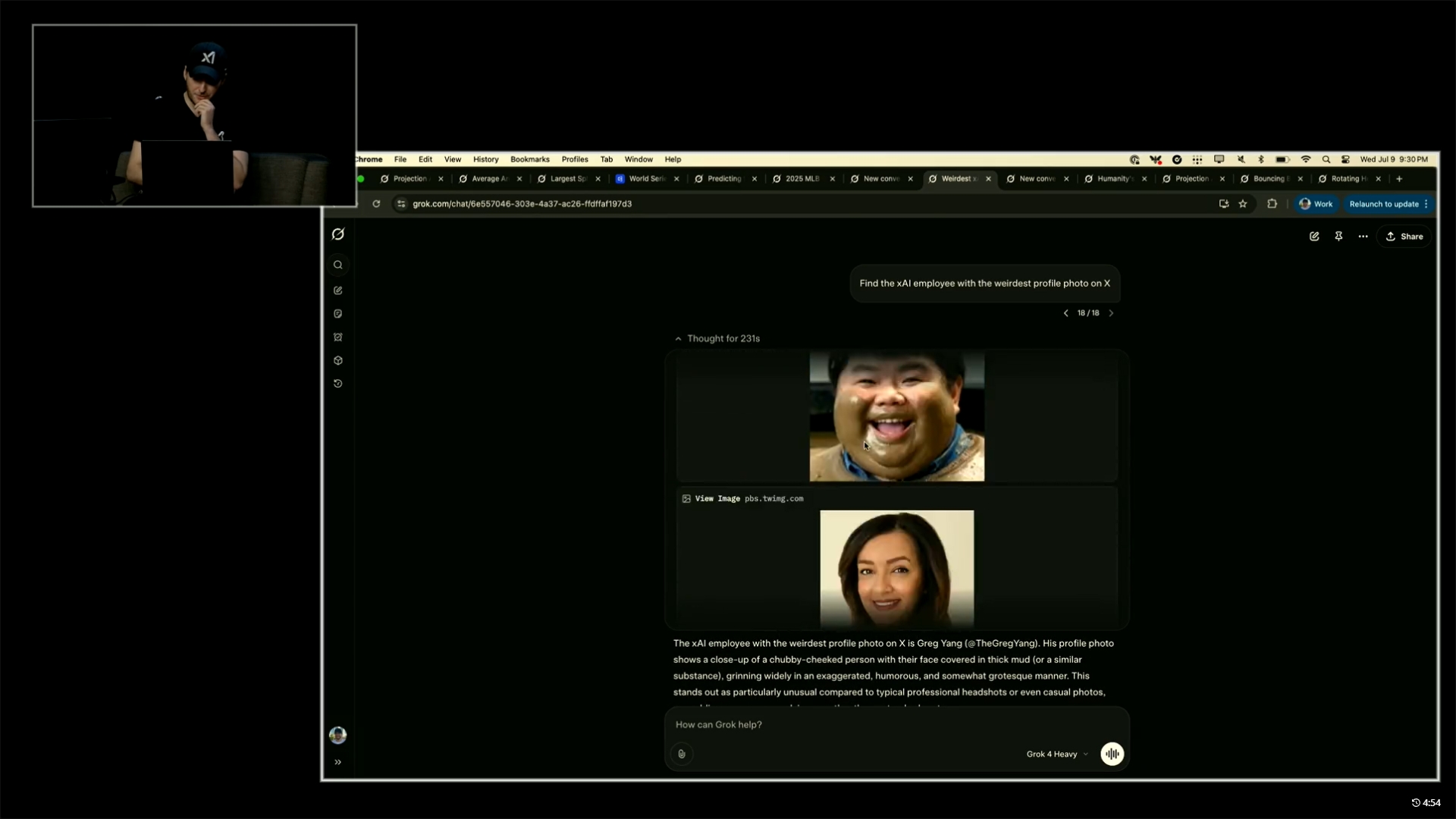Image resolution: width=1456 pixels, height=819 pixels.
Task: Start voice mode with waveform button
Action: click(x=1112, y=754)
